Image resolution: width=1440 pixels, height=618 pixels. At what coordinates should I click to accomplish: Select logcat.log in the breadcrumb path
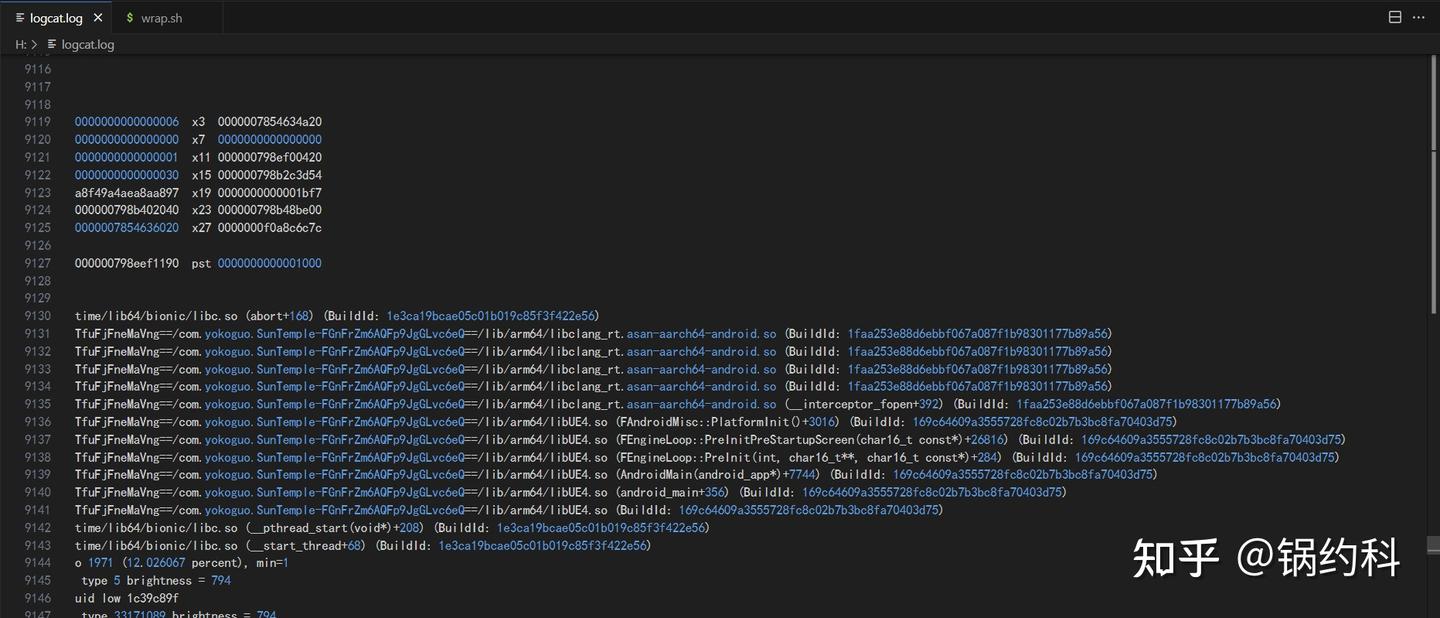(x=88, y=44)
